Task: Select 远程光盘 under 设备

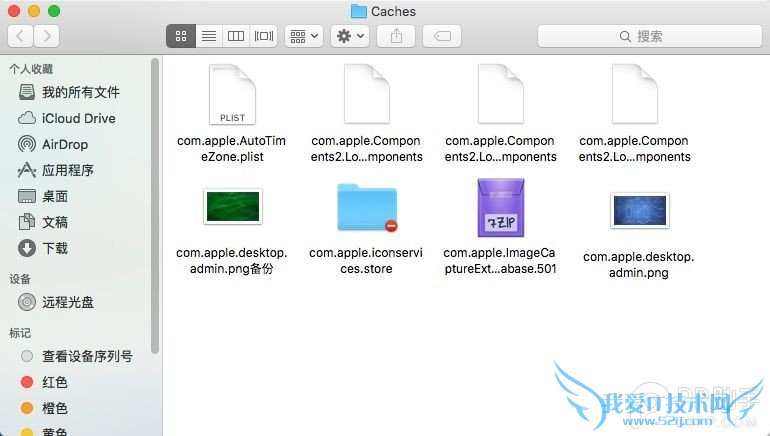Action: pyautogui.click(x=68, y=302)
